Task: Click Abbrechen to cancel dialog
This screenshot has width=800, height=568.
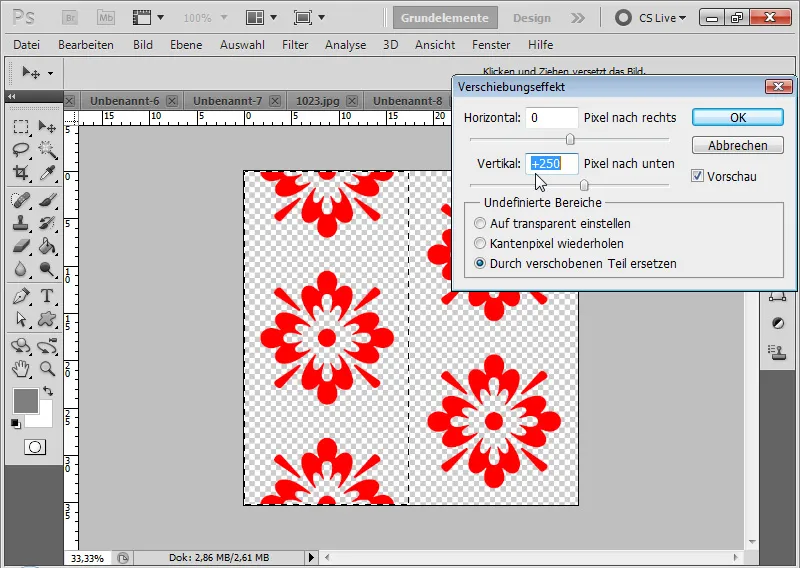Action: click(738, 145)
